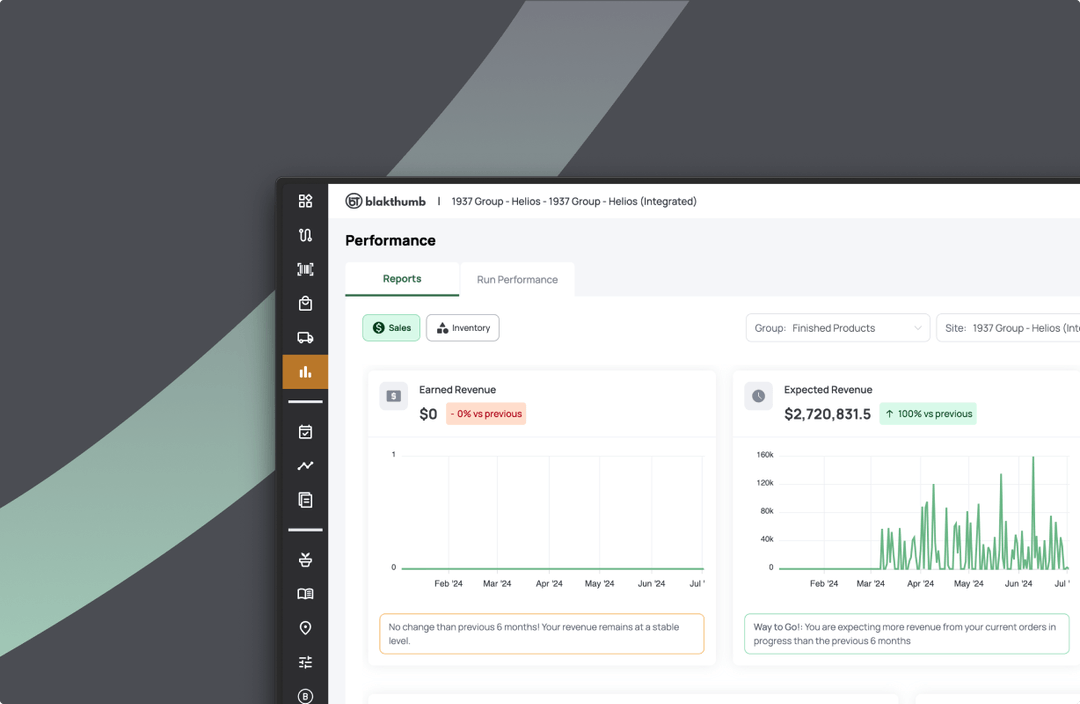Click the $0 earned revenue value
This screenshot has width=1080, height=704.
click(x=428, y=414)
